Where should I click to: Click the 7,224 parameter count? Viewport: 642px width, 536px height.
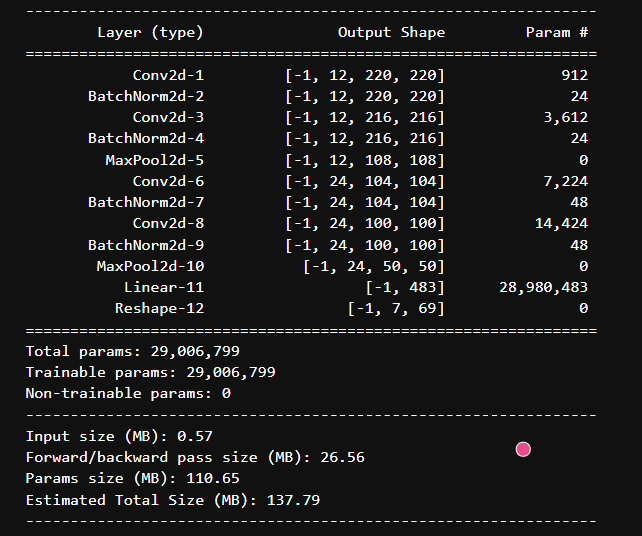566,181
